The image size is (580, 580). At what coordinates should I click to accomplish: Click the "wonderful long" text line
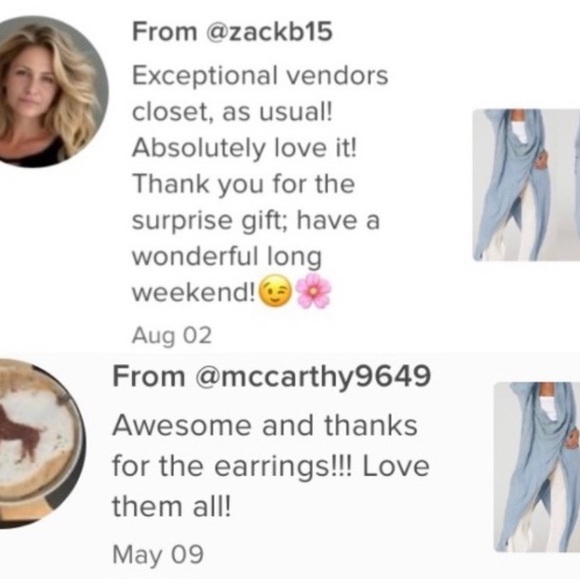point(227,256)
